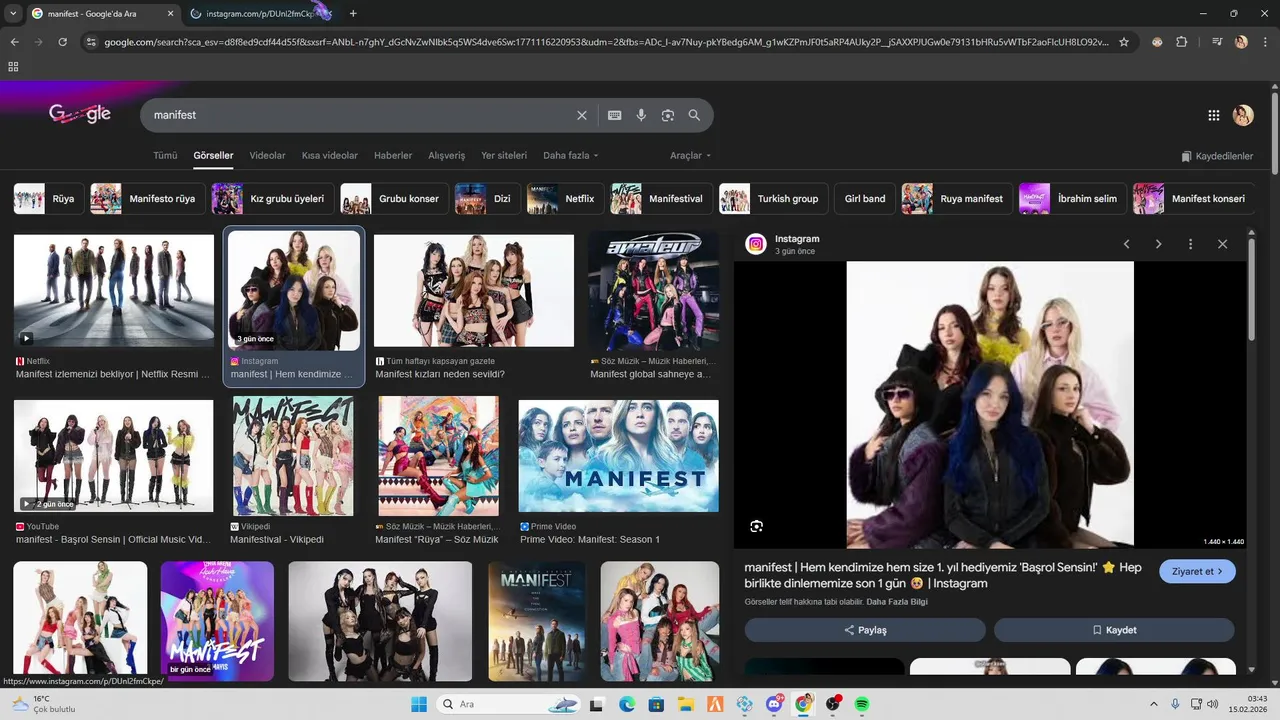The width and height of the screenshot is (1280, 720).
Task: Show hidden system tray icons
Action: point(1154,704)
